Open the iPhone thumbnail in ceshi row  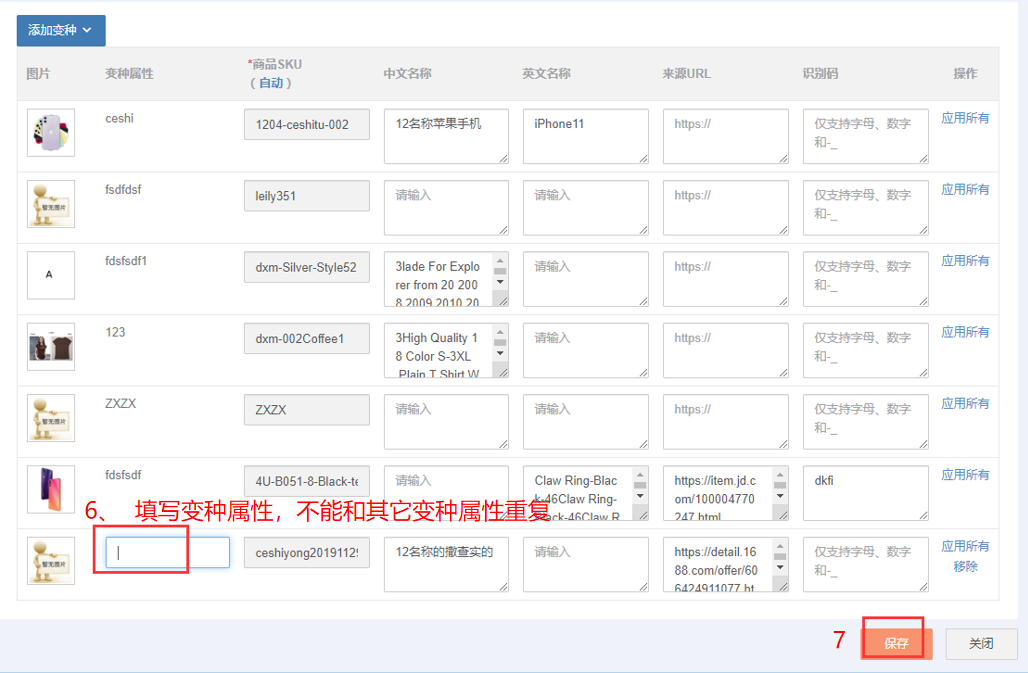click(50, 132)
